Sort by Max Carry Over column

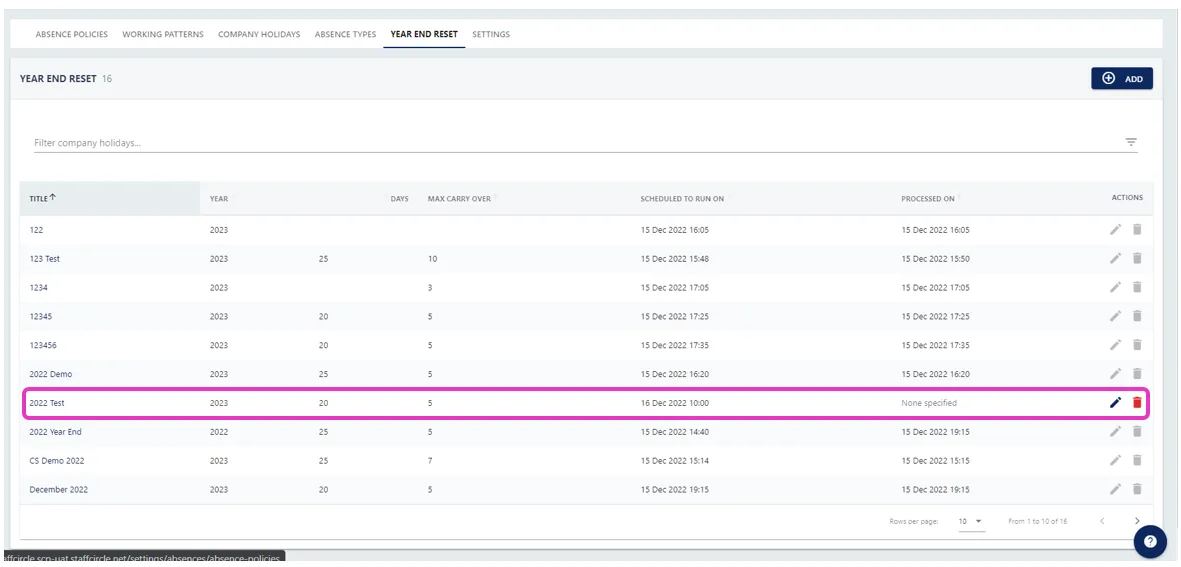(x=459, y=199)
